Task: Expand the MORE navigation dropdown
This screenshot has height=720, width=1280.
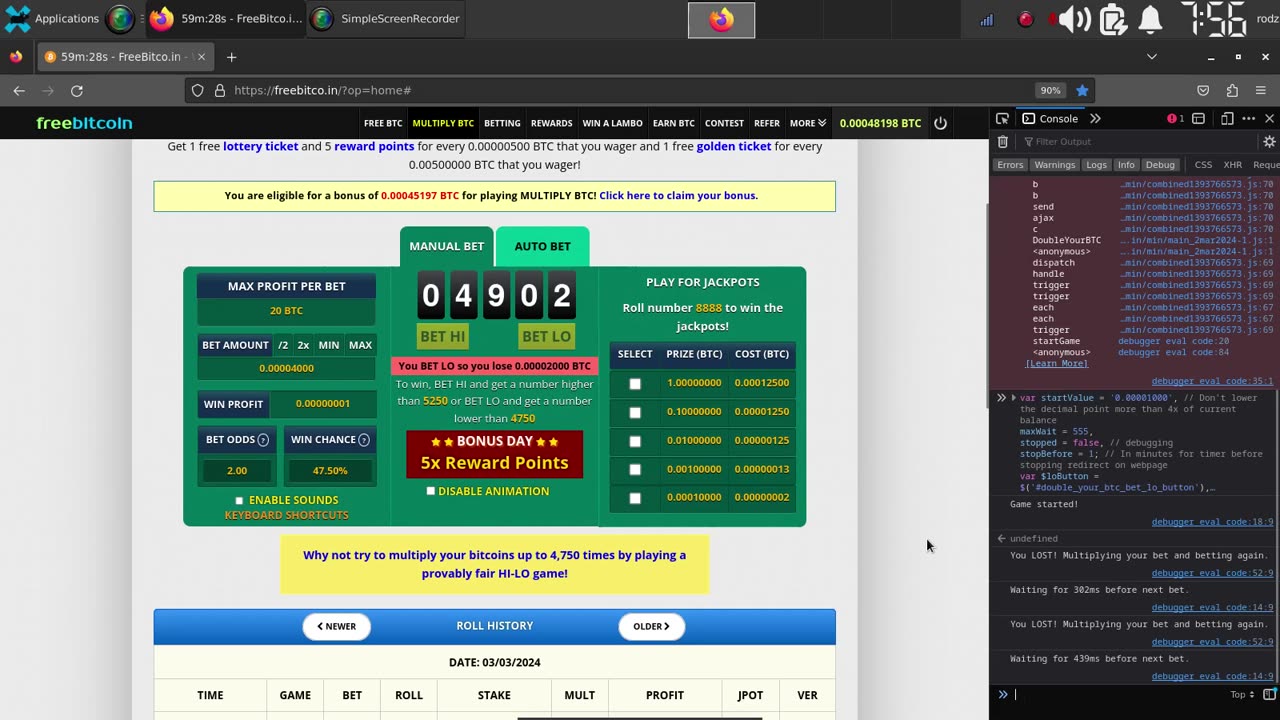Action: pyautogui.click(x=808, y=123)
